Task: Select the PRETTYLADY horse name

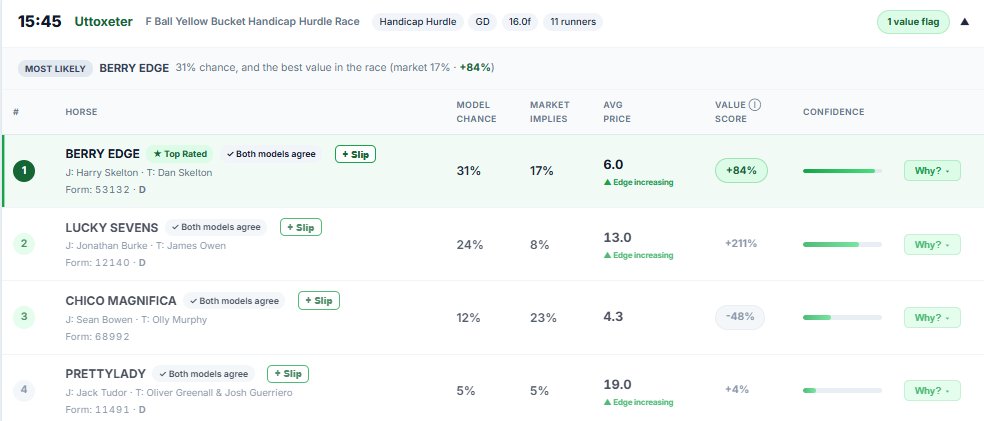Action: 105,374
